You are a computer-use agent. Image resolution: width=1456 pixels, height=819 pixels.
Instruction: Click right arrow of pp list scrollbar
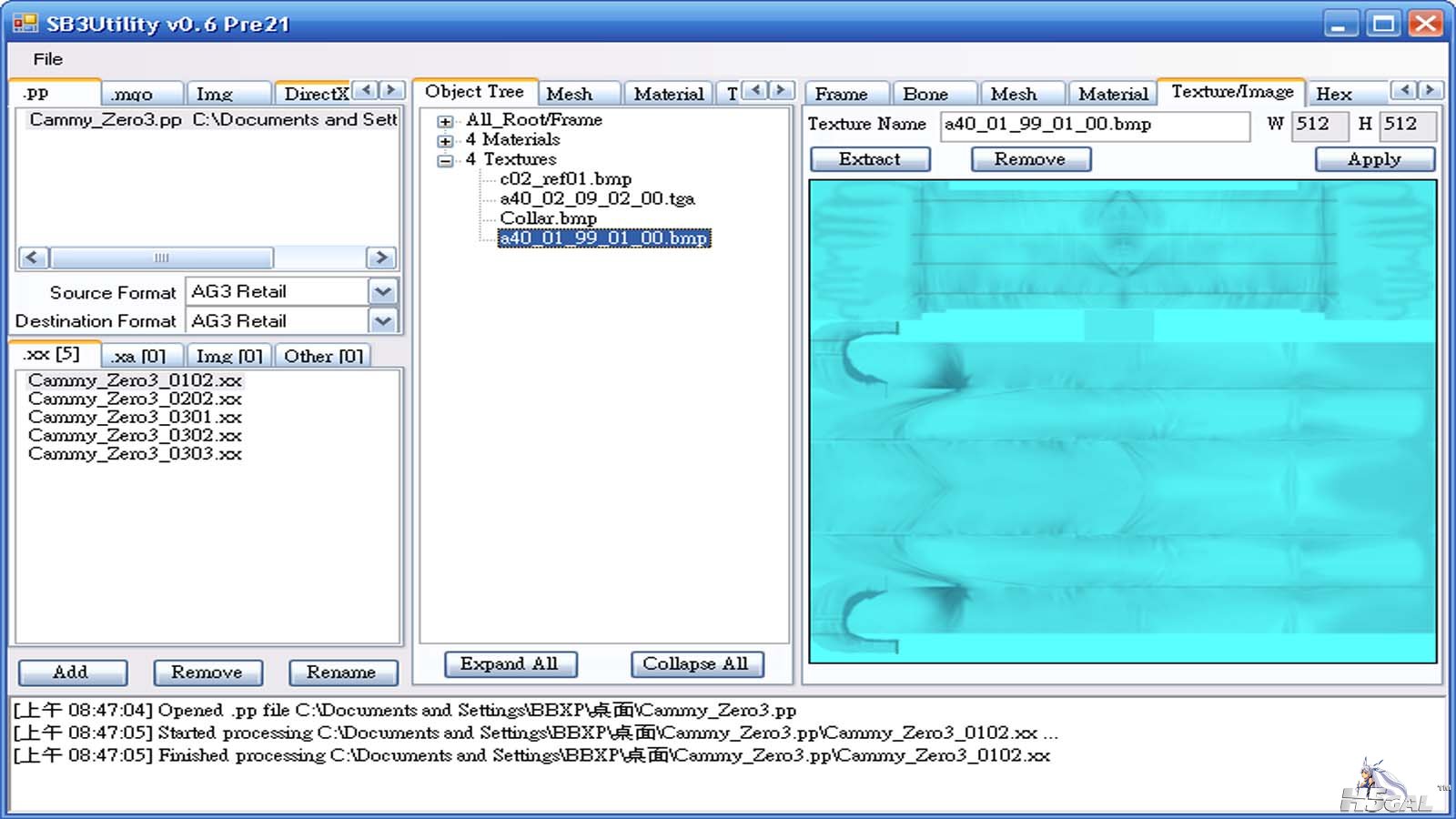point(381,258)
